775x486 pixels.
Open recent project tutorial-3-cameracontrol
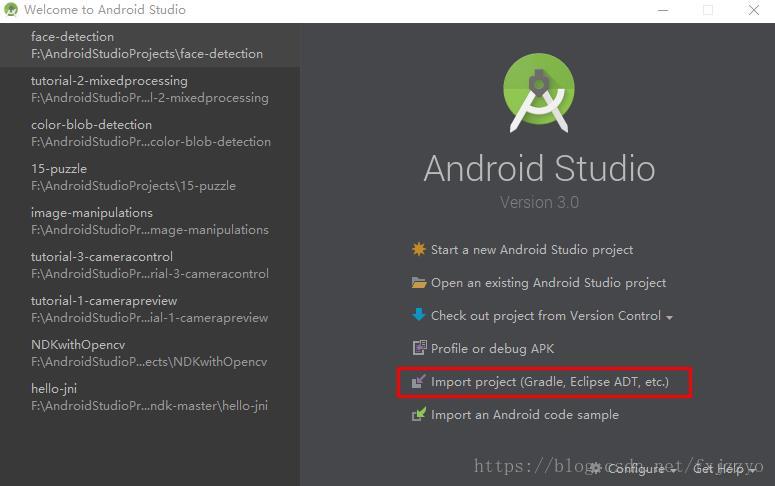[150, 265]
